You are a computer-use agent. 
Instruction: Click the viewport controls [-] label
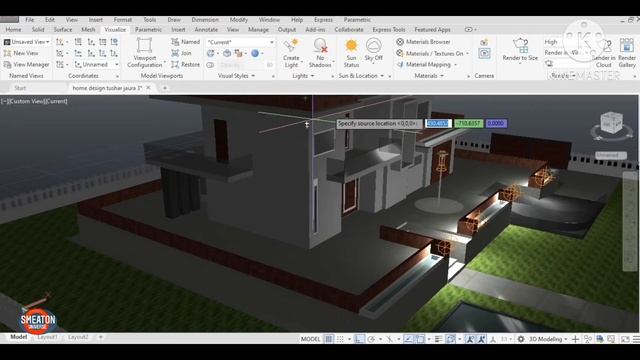[x=4, y=101]
